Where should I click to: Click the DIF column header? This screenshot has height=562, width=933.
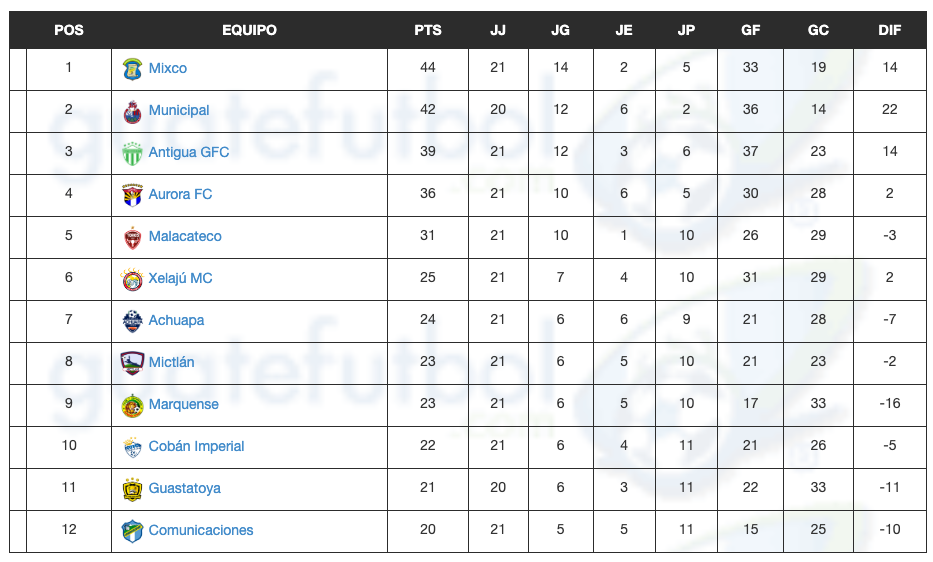coord(890,30)
